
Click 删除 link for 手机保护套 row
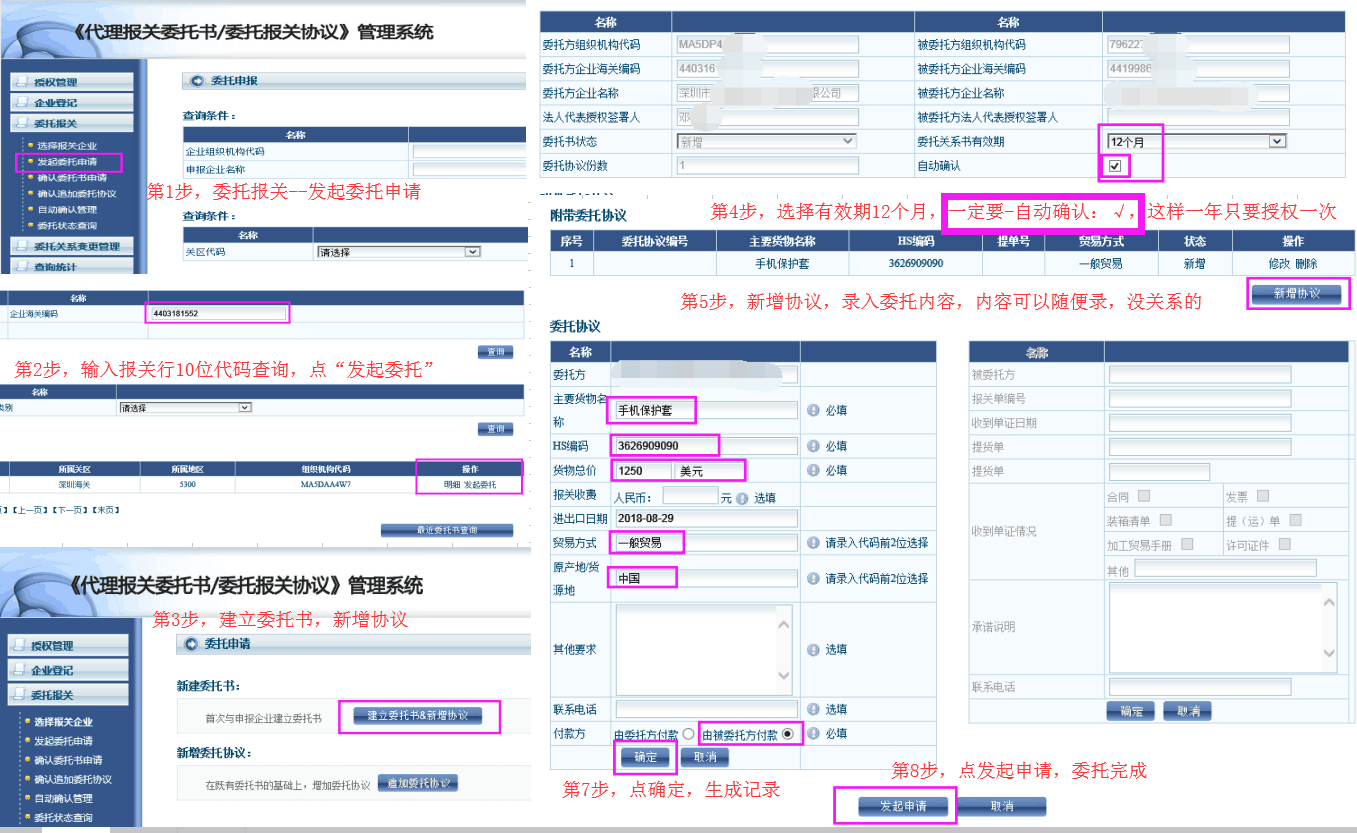1306,264
